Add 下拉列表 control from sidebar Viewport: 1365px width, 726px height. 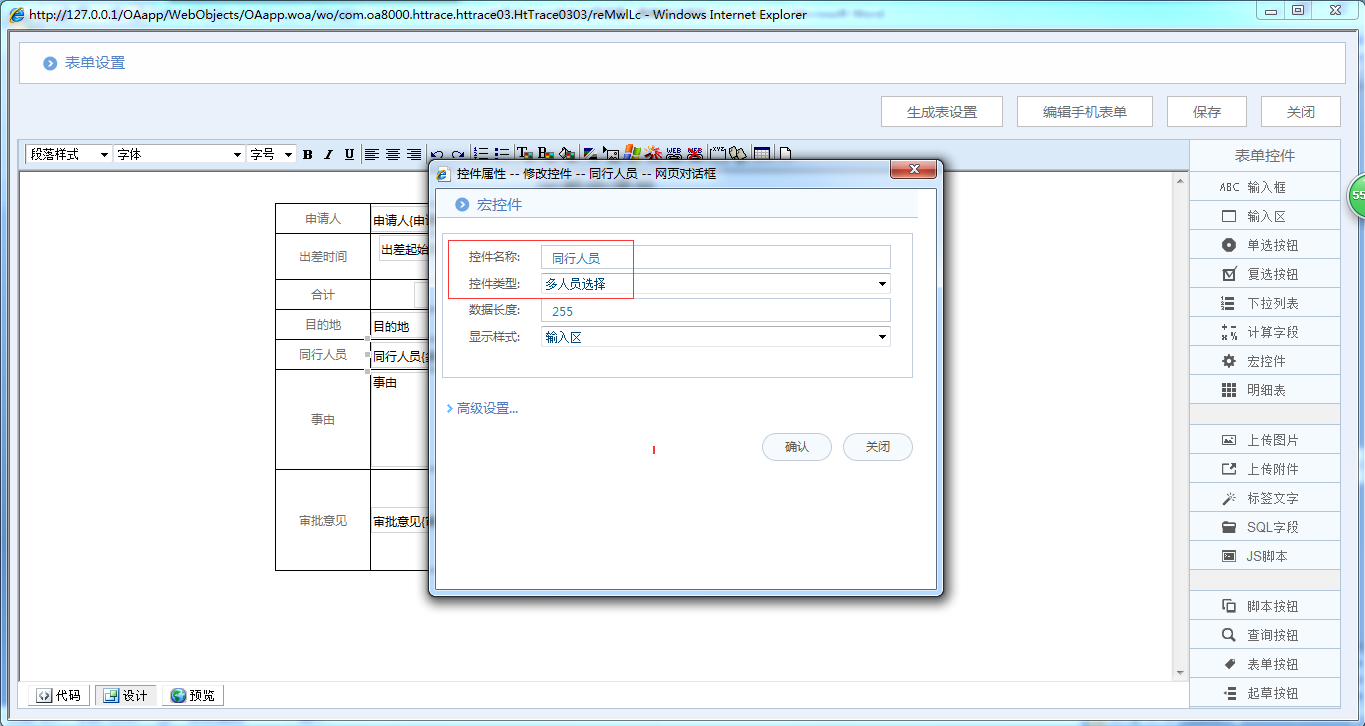coord(1264,303)
